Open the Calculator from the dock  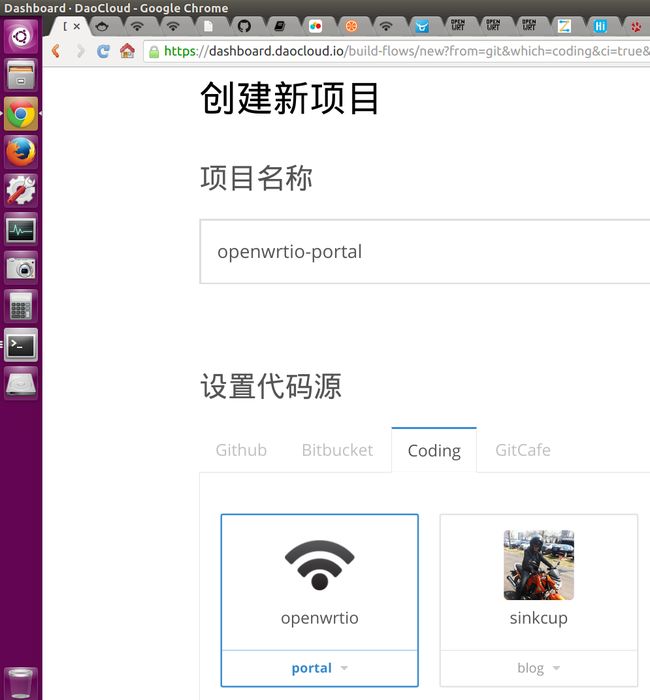21,306
